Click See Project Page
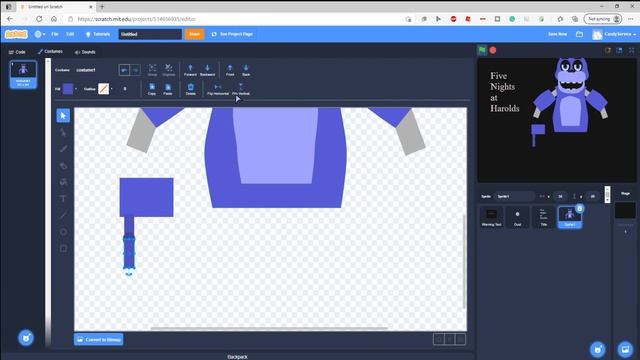640x360 pixels. tap(232, 34)
